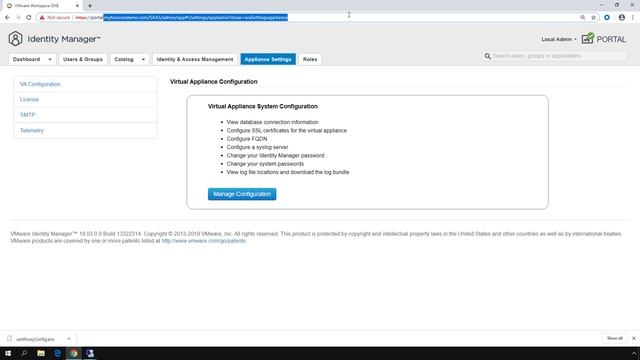Click the Not secure warning icon
Image resolution: width=640 pixels, height=360 pixels.
(42, 18)
